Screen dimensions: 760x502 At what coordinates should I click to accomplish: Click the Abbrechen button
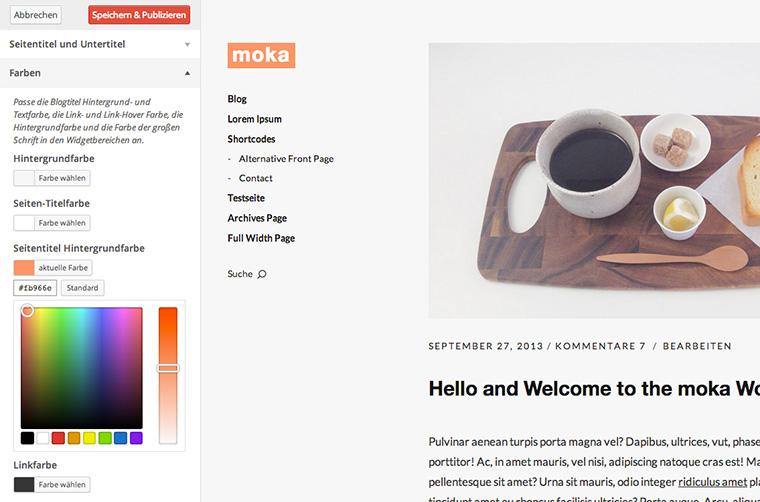coord(35,15)
